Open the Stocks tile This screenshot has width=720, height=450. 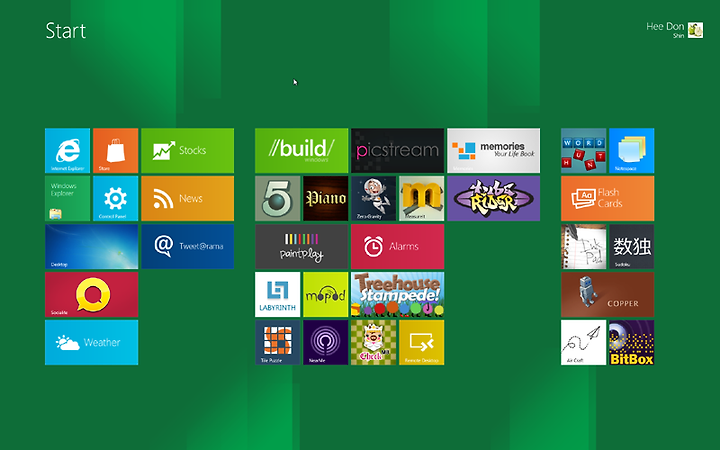pos(187,151)
